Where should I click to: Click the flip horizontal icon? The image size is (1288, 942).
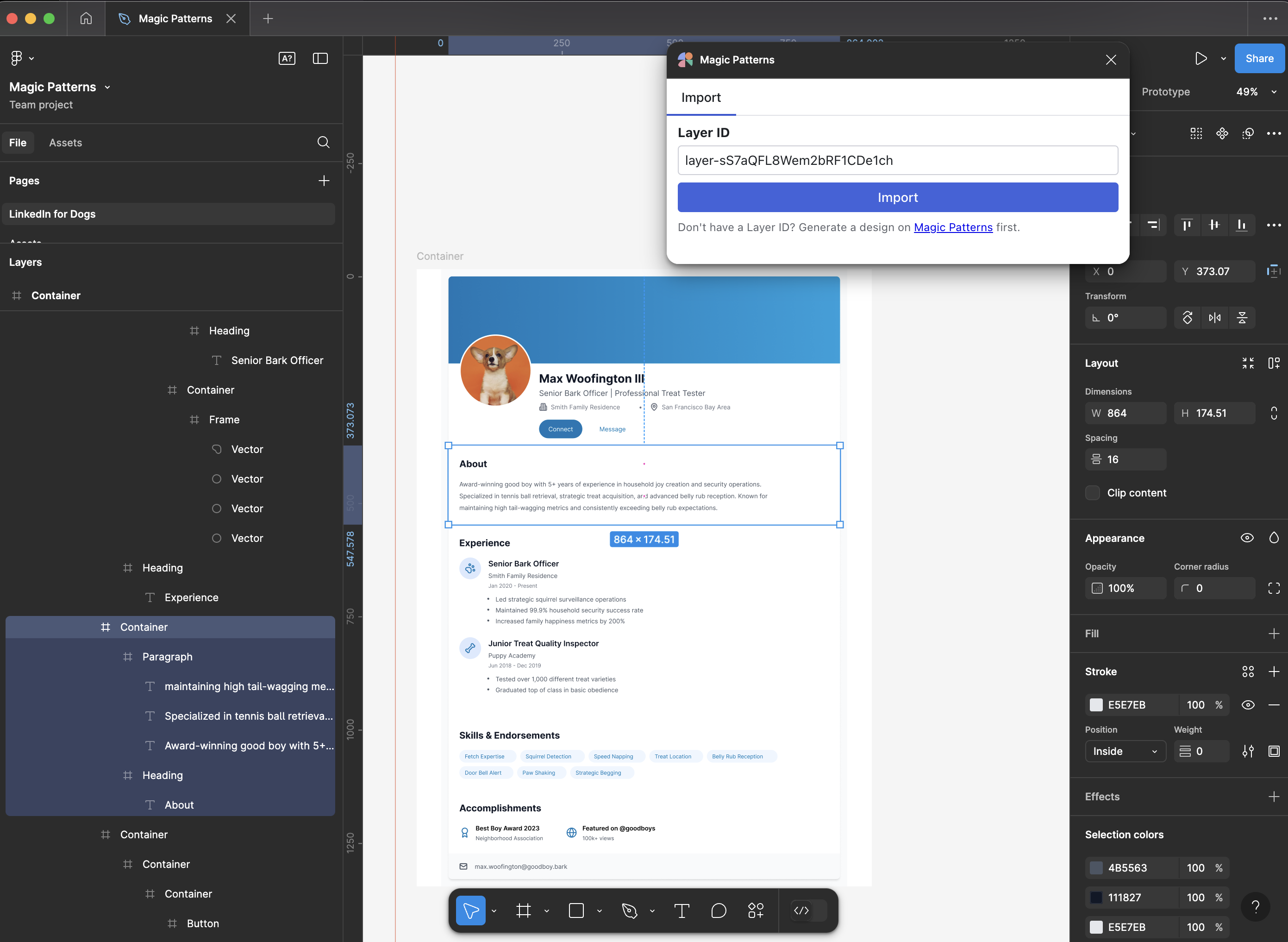[1214, 318]
